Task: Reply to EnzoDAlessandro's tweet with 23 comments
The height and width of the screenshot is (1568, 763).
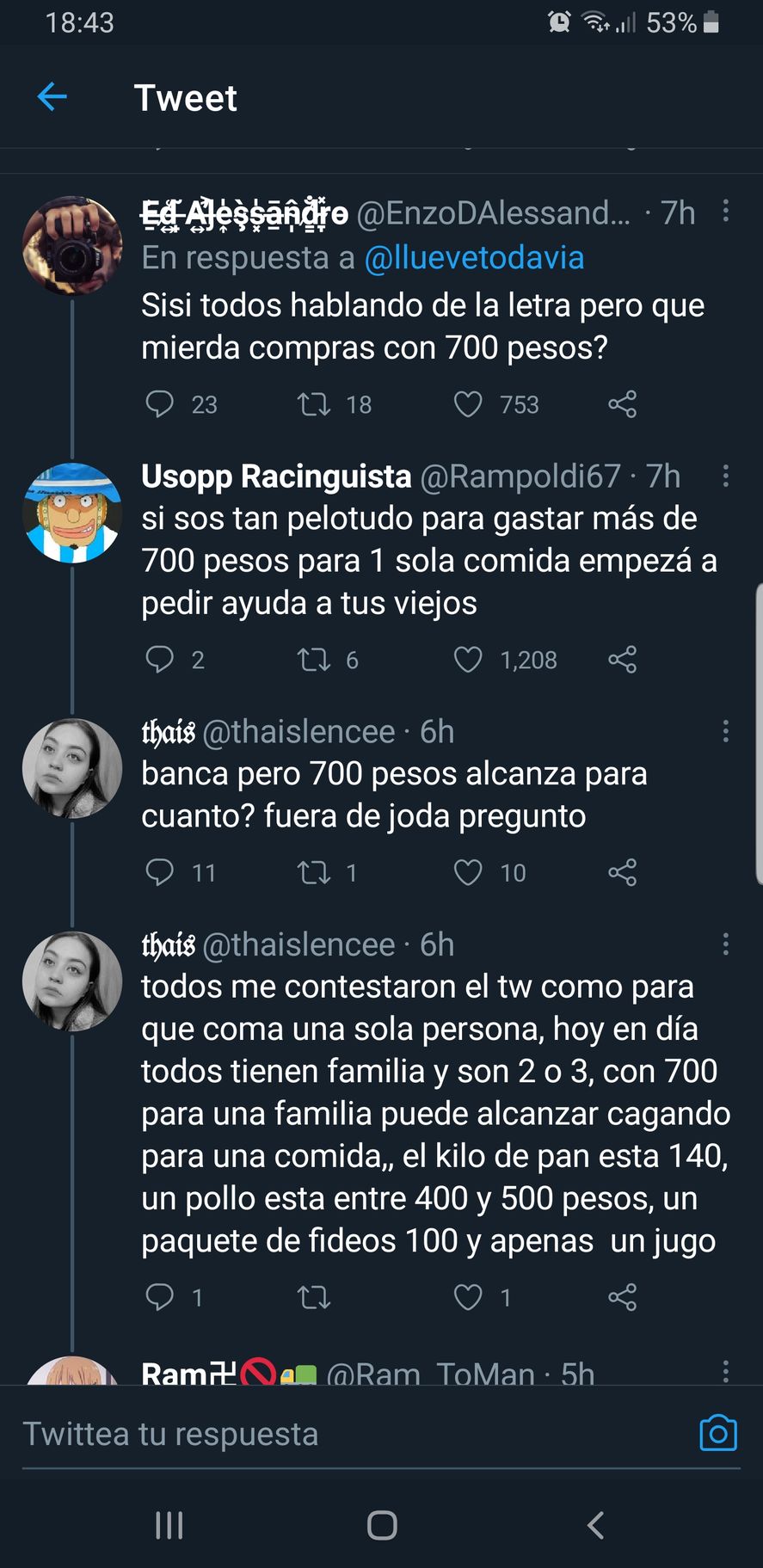Action: pos(160,404)
